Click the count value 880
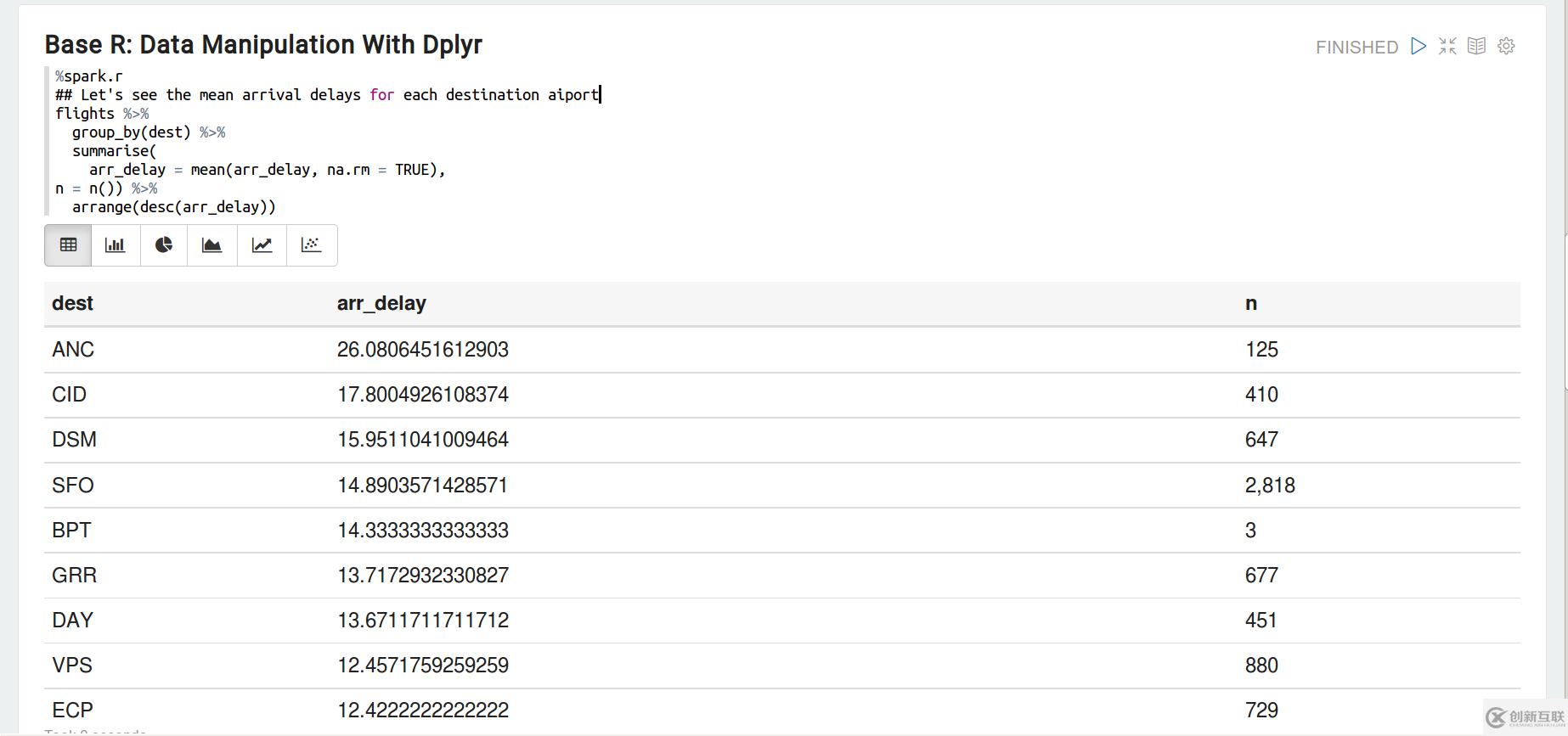Viewport: 1568px width, 736px height. (x=1261, y=665)
